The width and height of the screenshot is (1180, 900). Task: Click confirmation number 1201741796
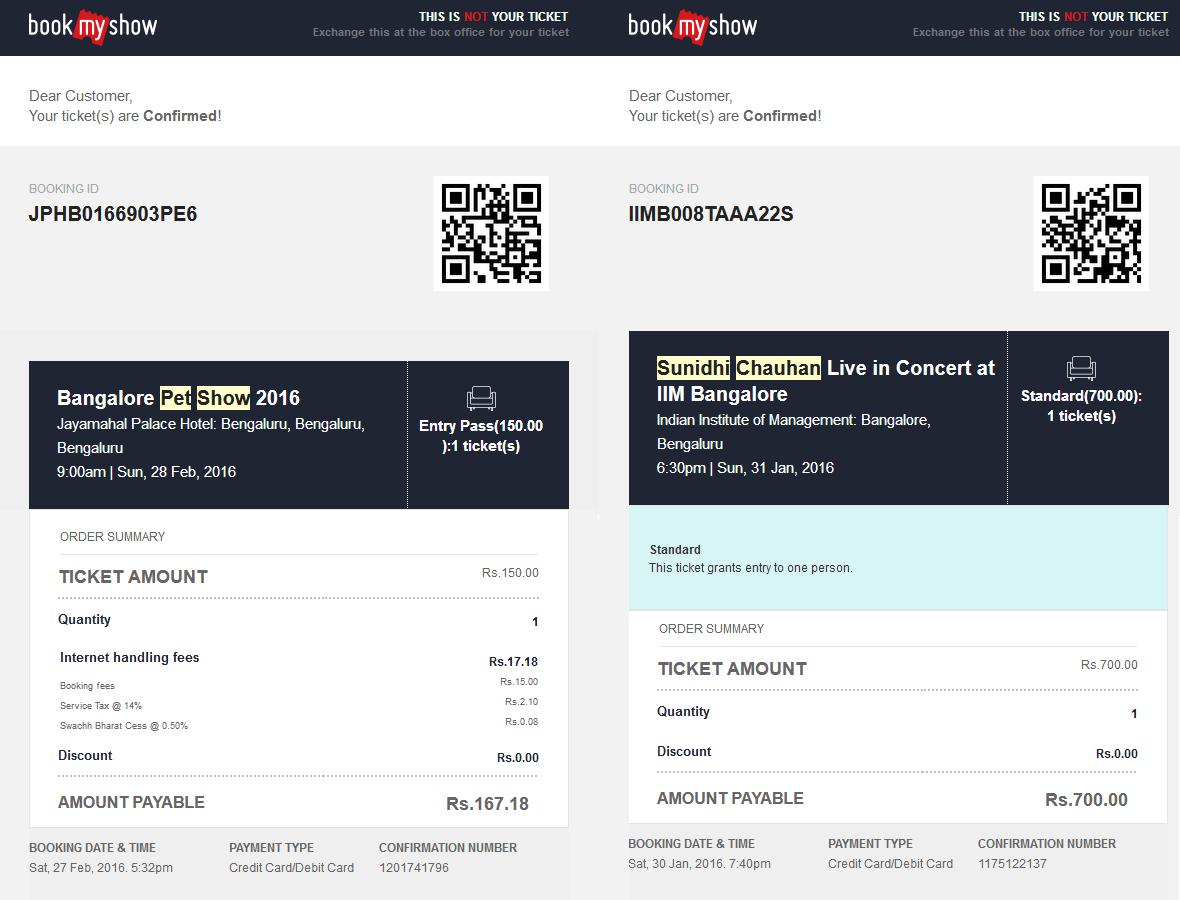414,868
